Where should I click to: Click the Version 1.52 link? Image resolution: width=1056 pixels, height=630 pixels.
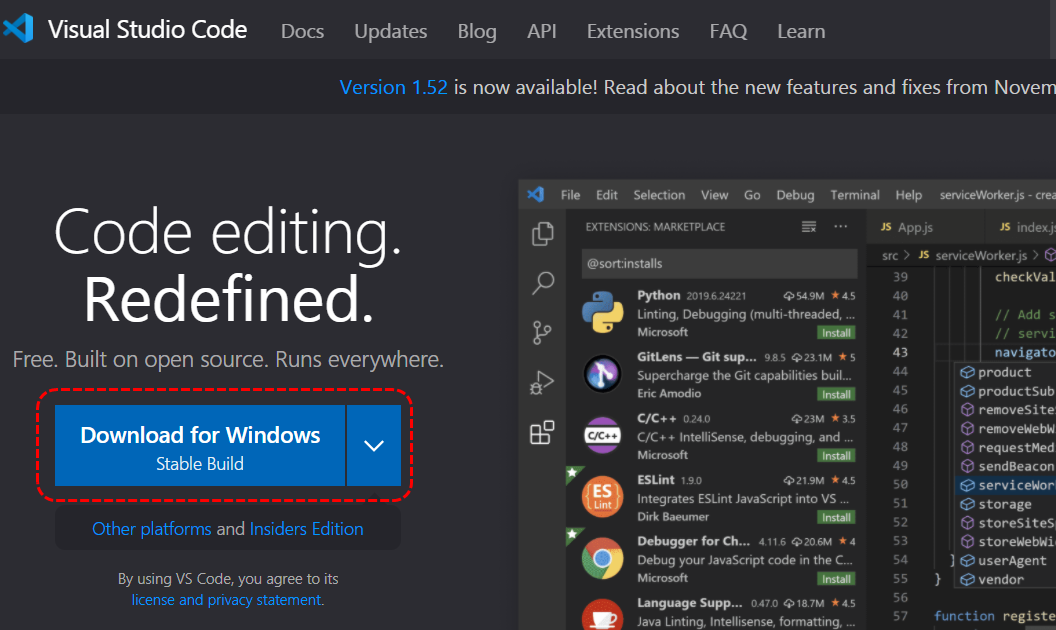pyautogui.click(x=393, y=87)
